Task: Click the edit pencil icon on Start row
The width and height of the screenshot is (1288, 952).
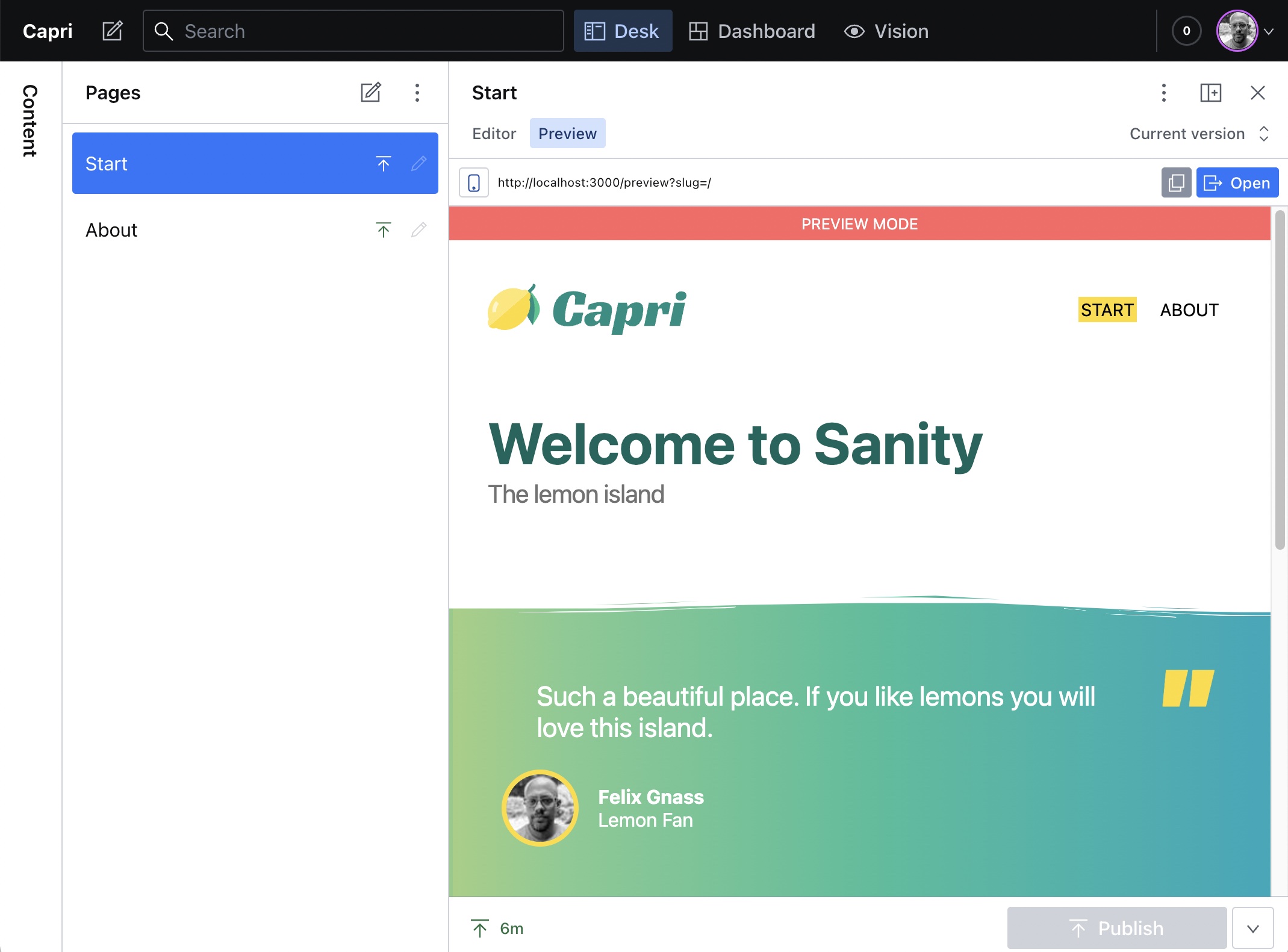Action: coord(419,163)
